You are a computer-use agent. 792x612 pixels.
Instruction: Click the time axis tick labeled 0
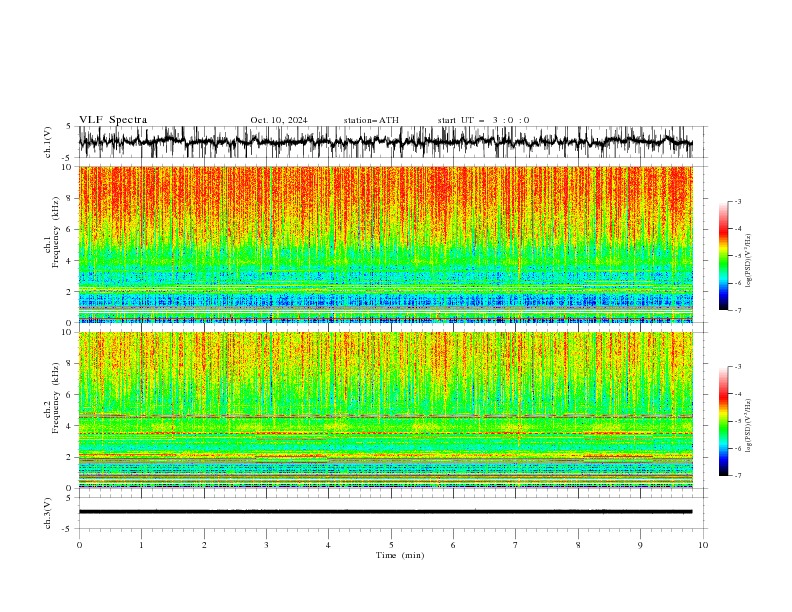tap(79, 545)
